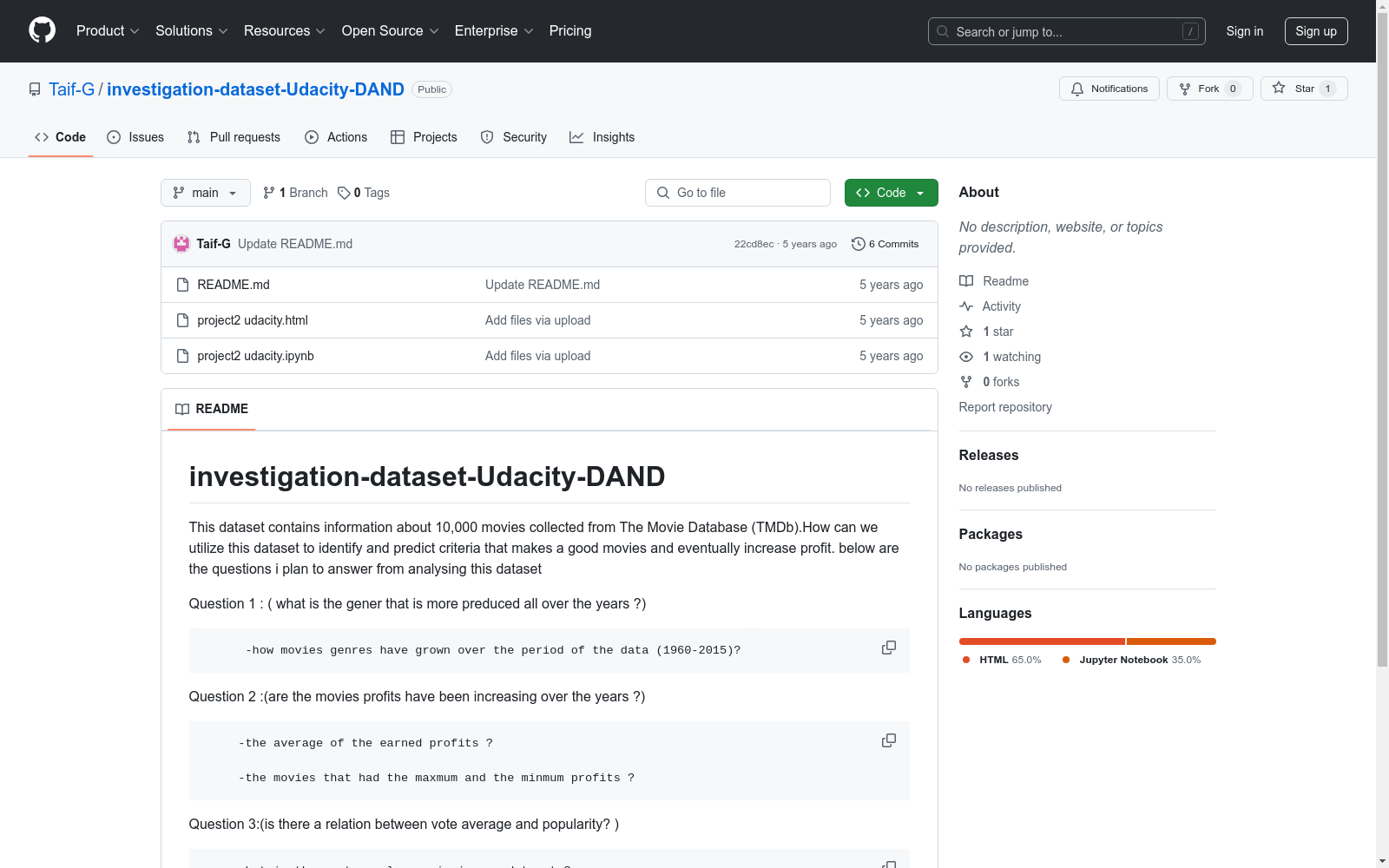Focus the Search or jump to field

pos(1067,31)
